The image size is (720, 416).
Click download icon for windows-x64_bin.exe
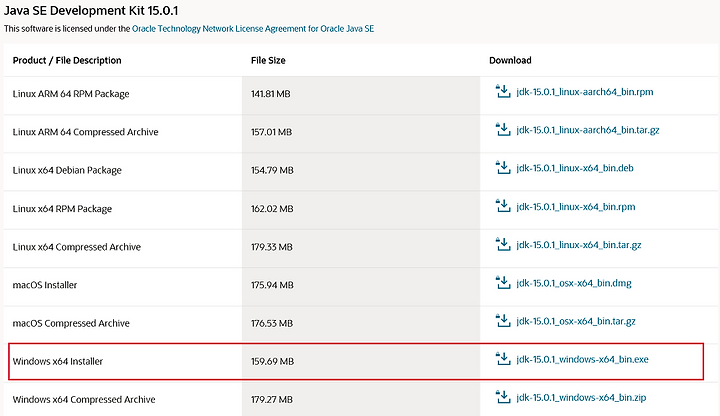pos(503,359)
